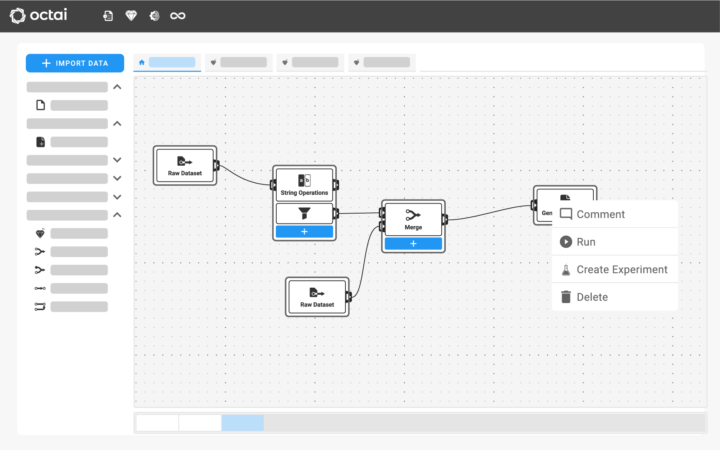
Task: Click the heart-diamond icon in sidebar list
Action: (40, 233)
